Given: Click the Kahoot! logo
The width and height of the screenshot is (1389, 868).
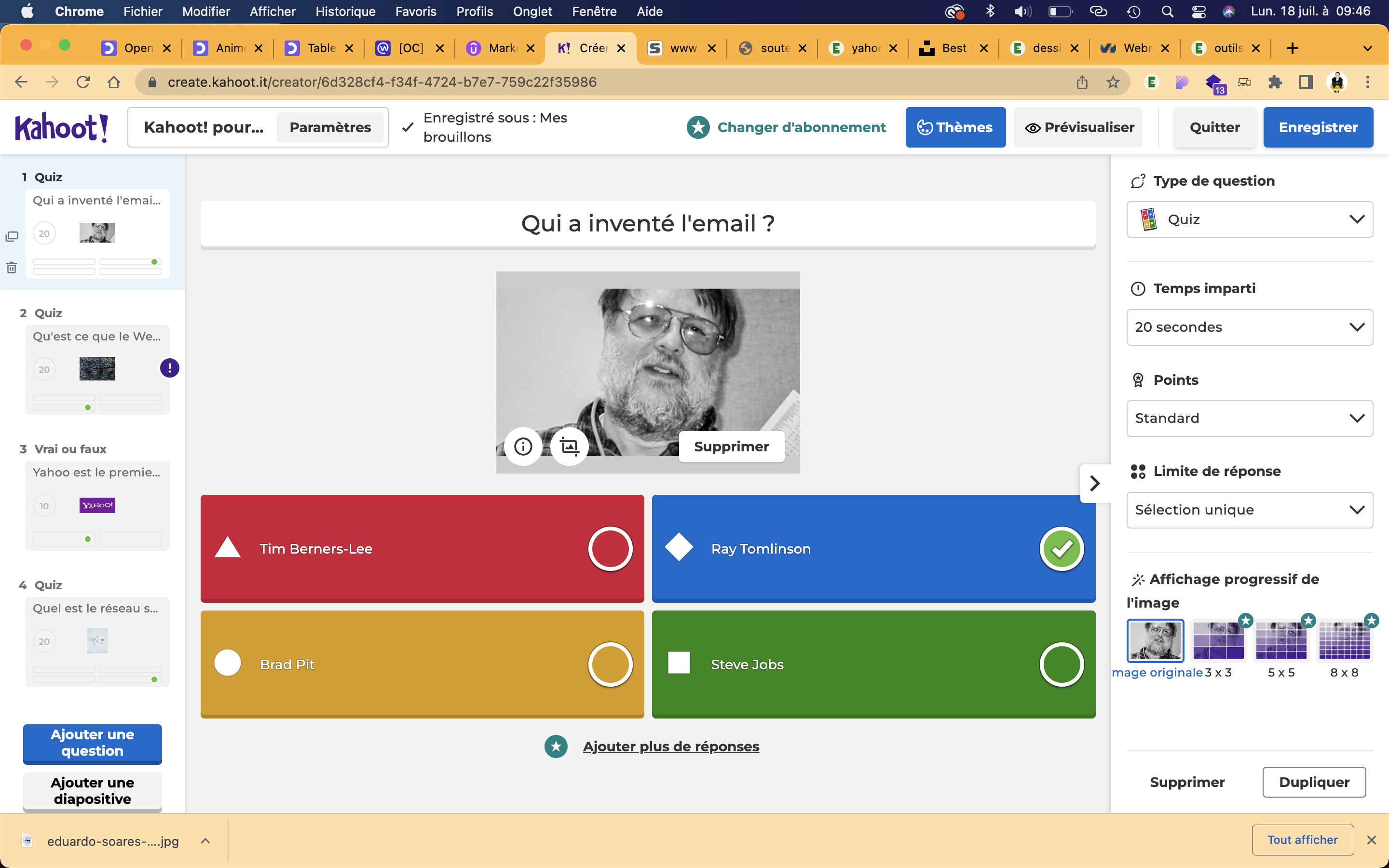Looking at the screenshot, I should [61, 127].
